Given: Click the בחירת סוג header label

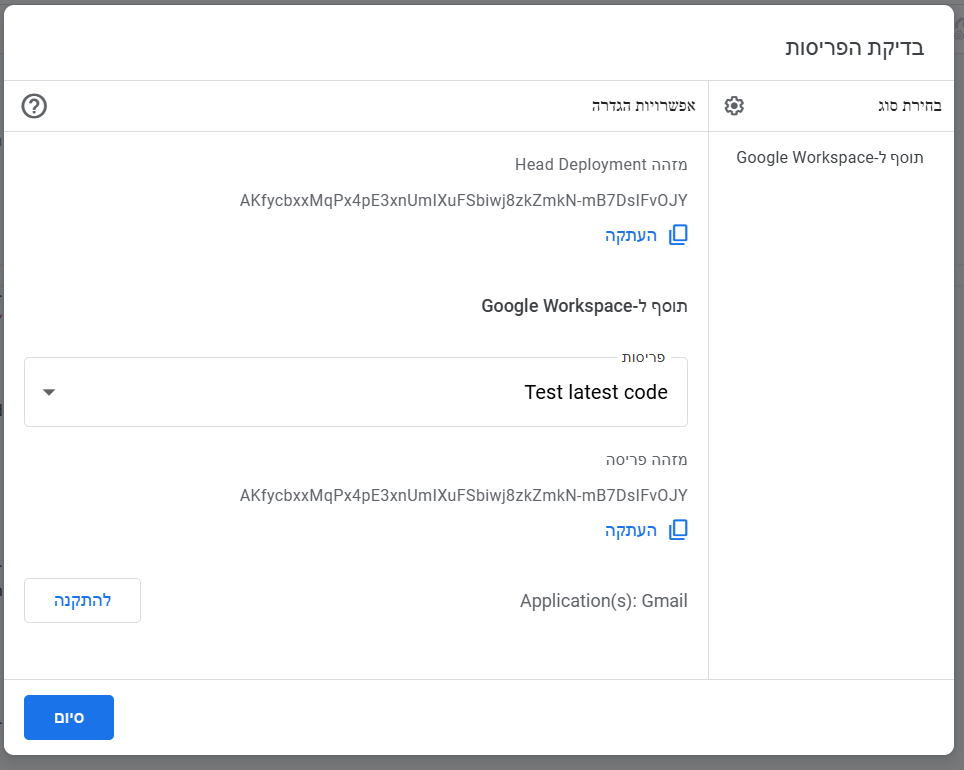Looking at the screenshot, I should pyautogui.click(x=909, y=106).
